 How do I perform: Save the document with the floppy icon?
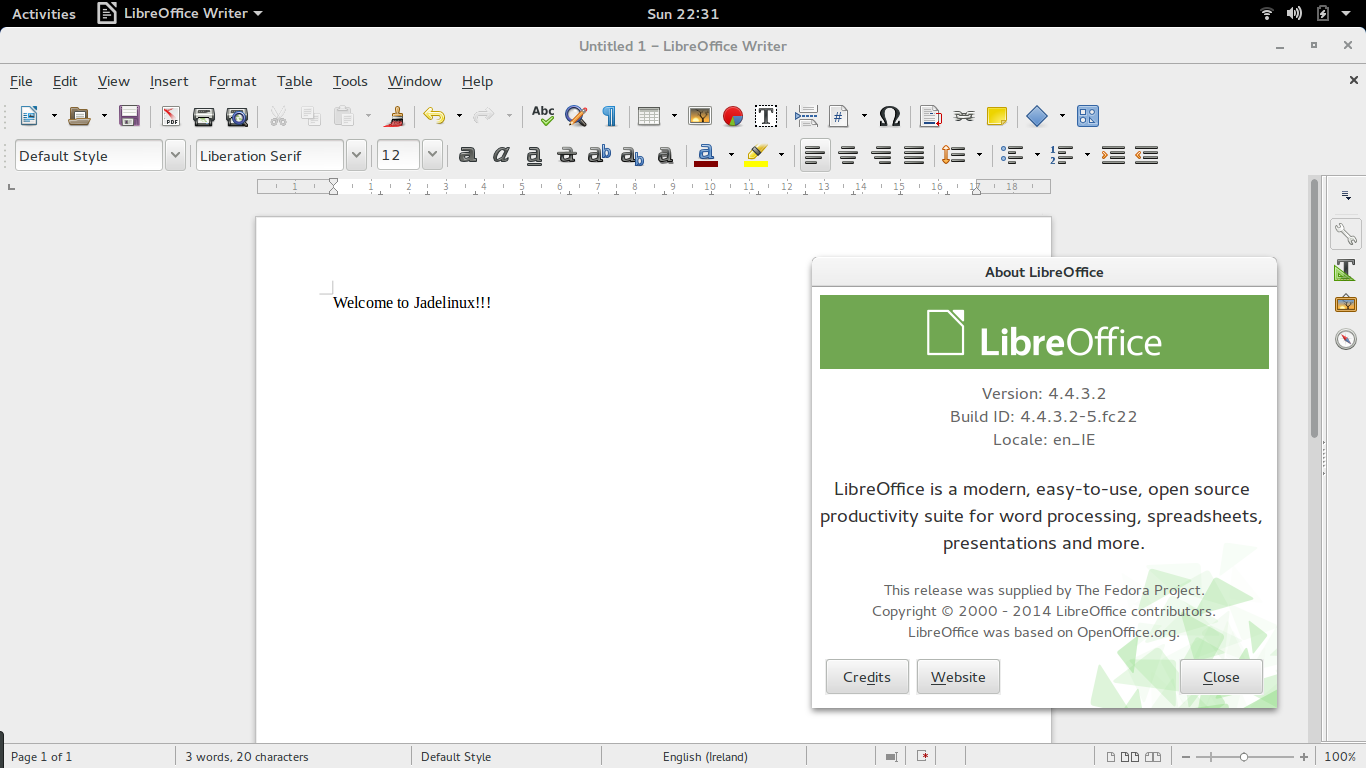click(129, 116)
